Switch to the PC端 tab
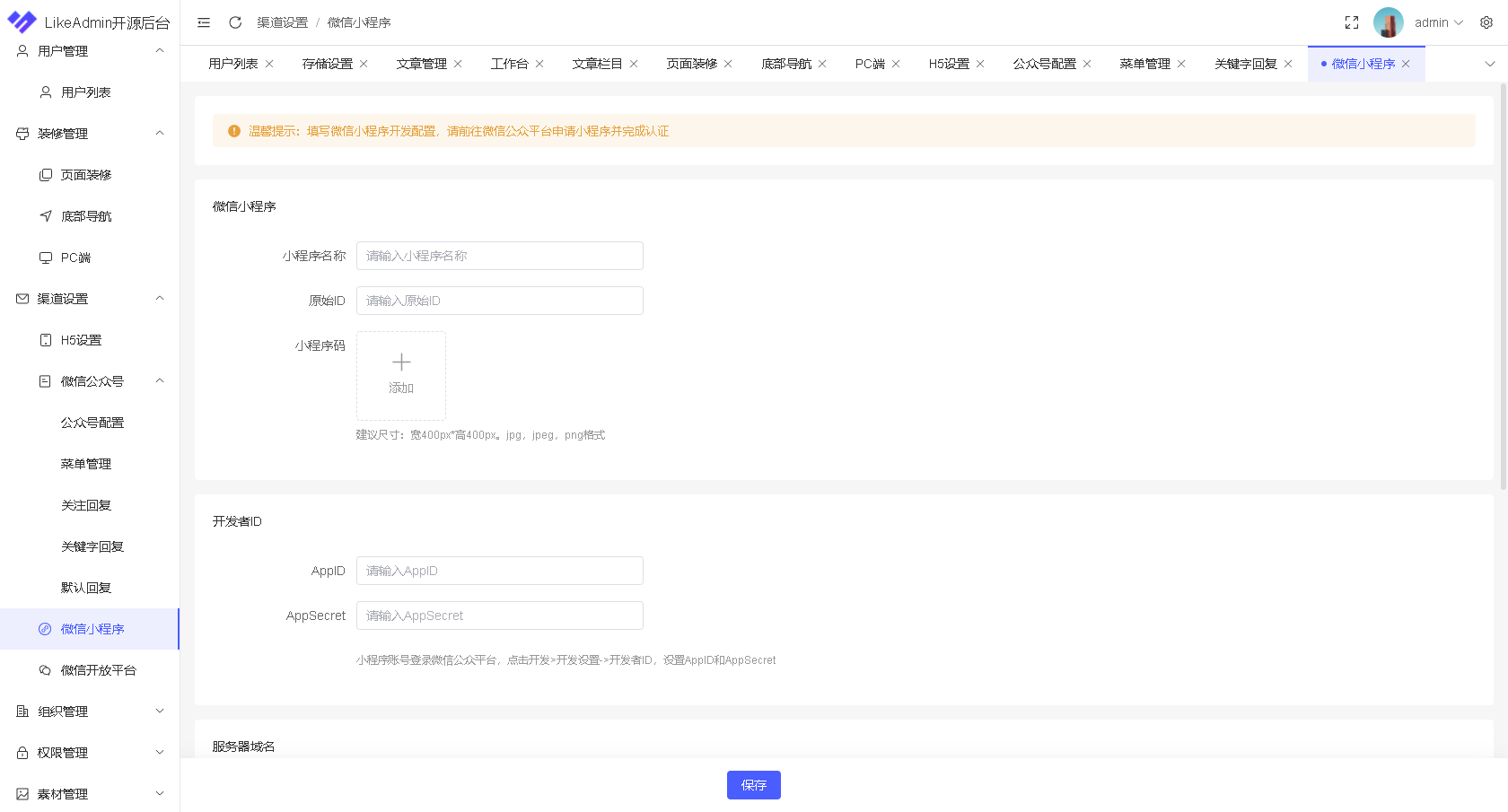This screenshot has height=812, width=1508. (870, 64)
